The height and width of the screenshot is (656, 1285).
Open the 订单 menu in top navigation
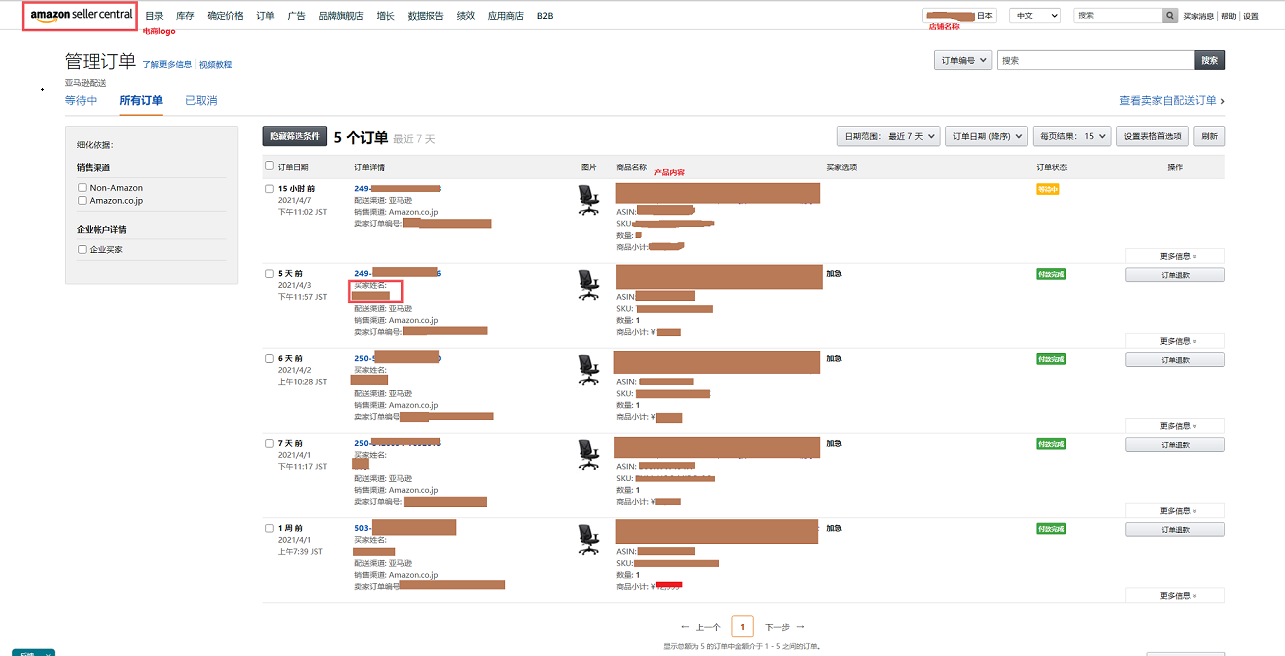click(265, 16)
